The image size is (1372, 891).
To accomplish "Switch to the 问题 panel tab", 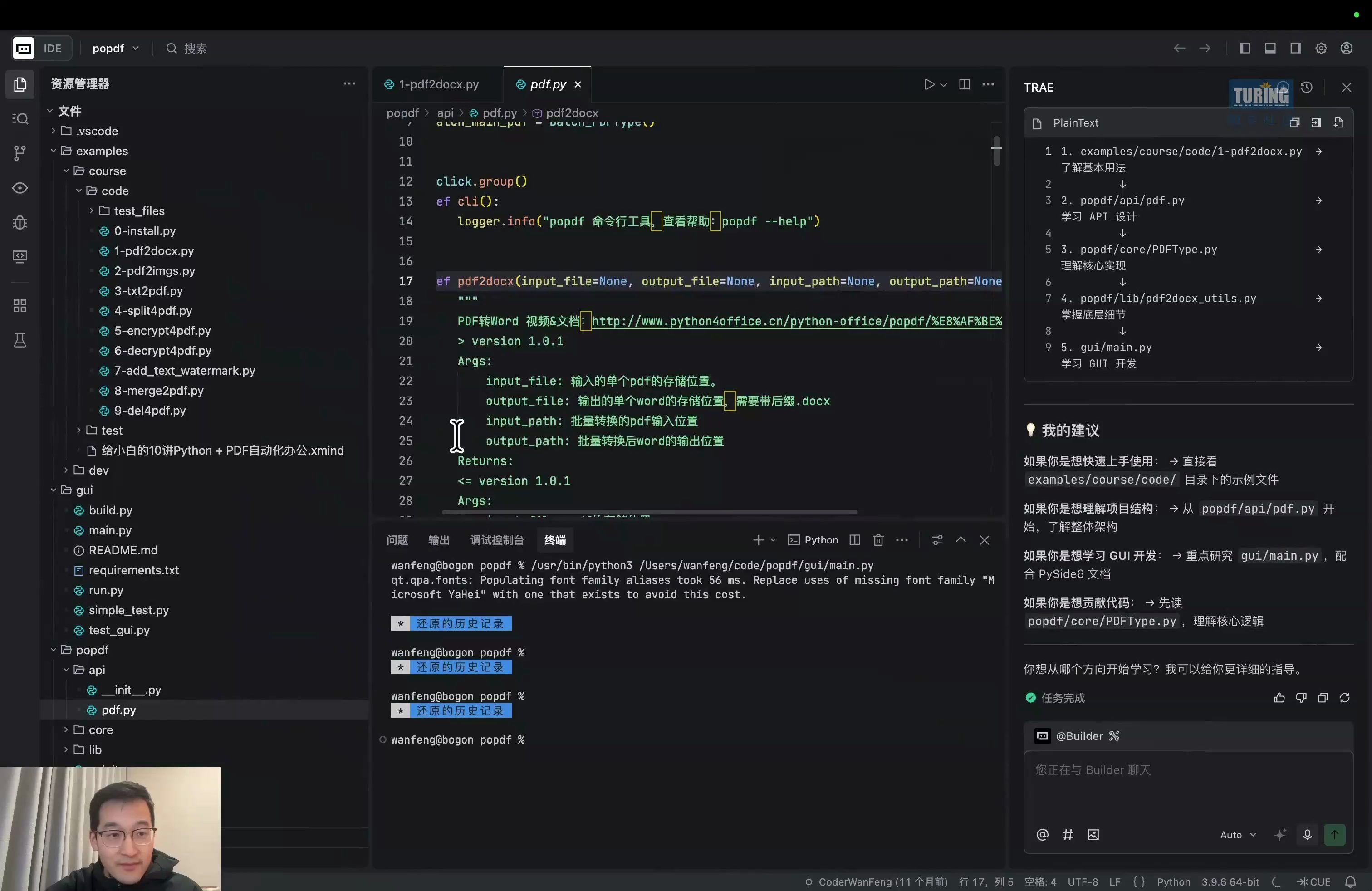I will [397, 540].
